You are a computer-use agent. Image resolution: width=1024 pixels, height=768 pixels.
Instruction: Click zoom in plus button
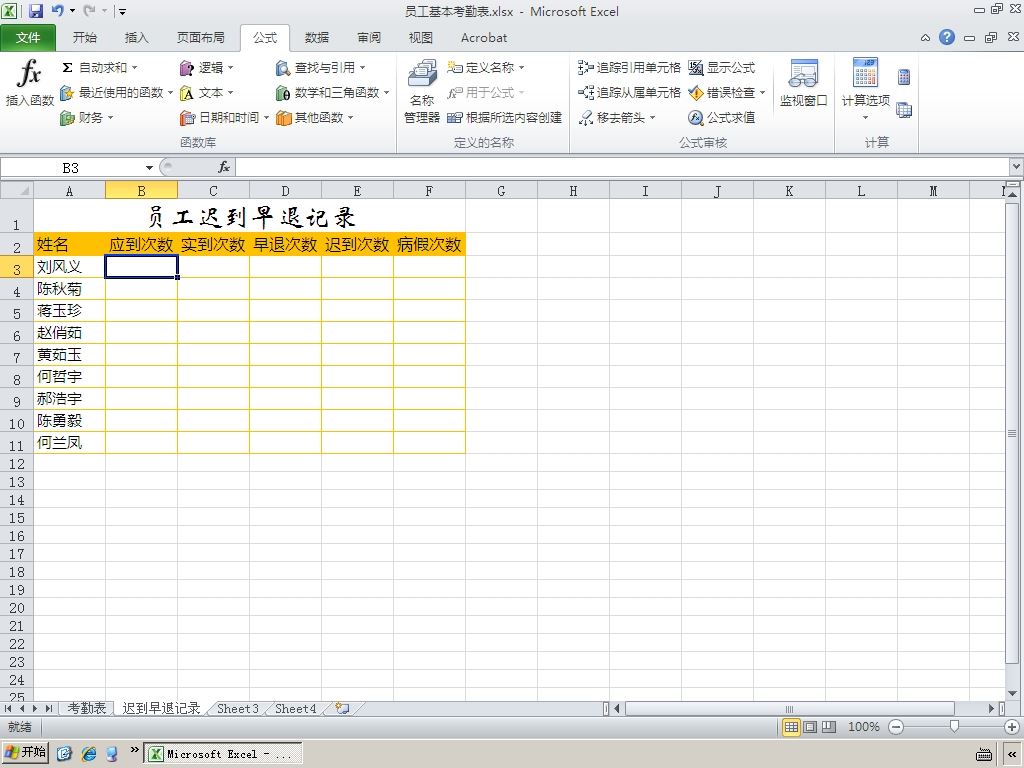pyautogui.click(x=1012, y=727)
